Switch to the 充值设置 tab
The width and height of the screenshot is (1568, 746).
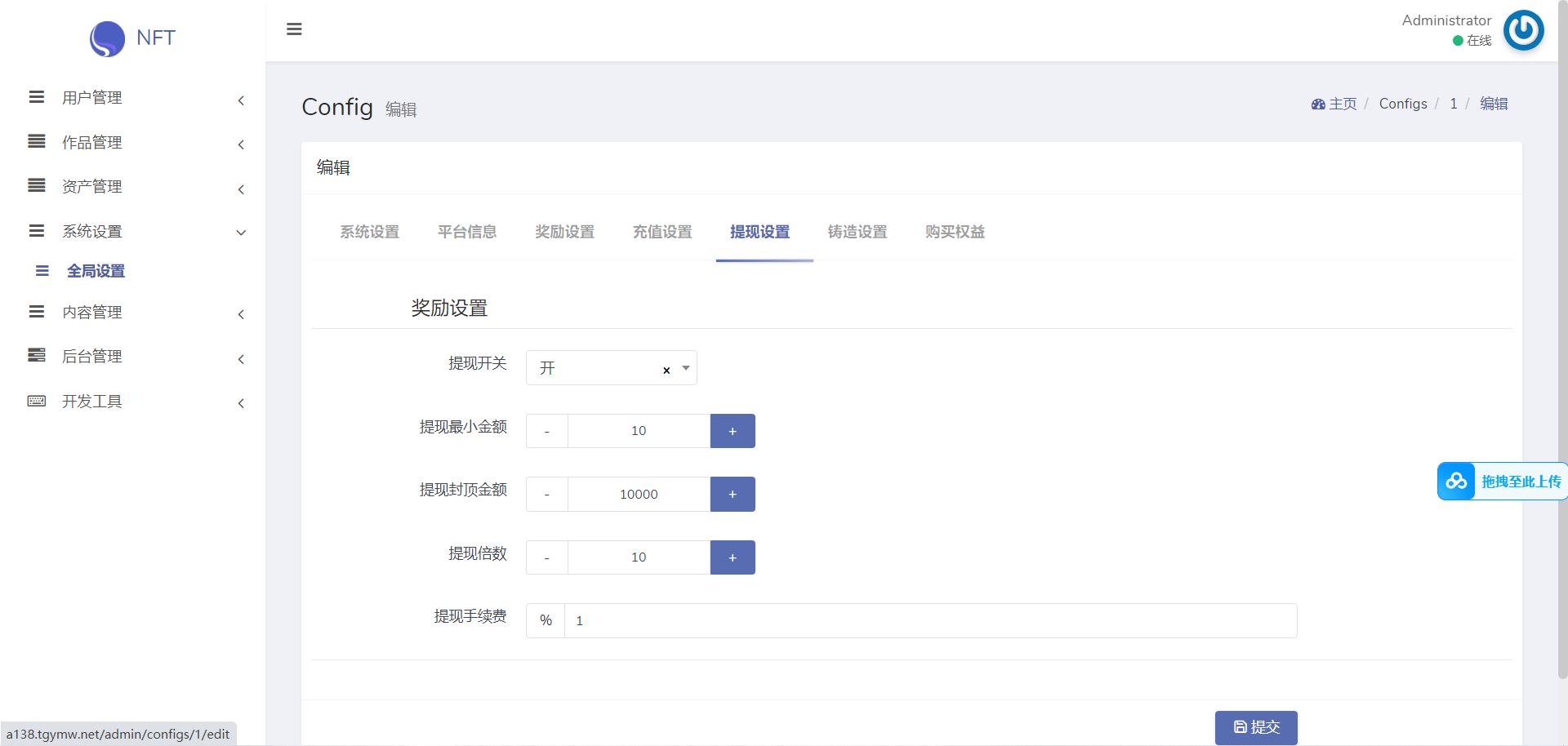pyautogui.click(x=661, y=232)
